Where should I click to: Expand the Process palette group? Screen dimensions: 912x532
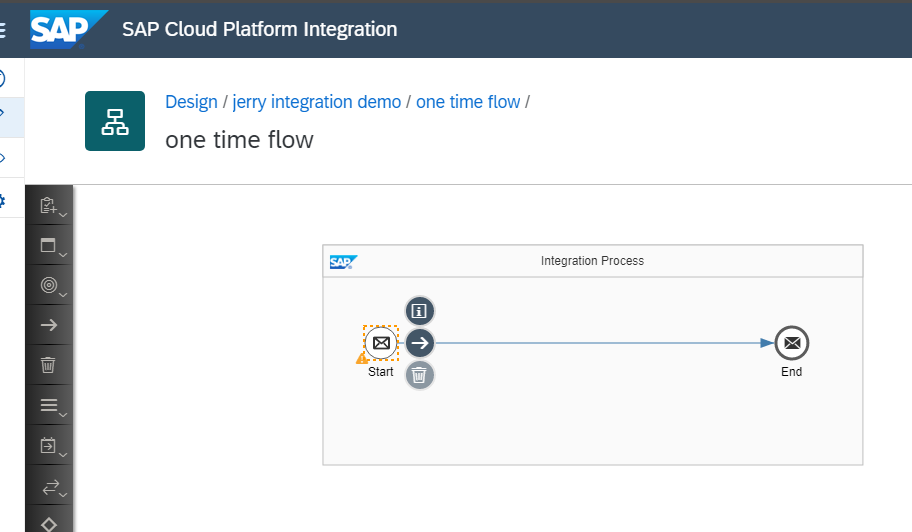(49, 246)
